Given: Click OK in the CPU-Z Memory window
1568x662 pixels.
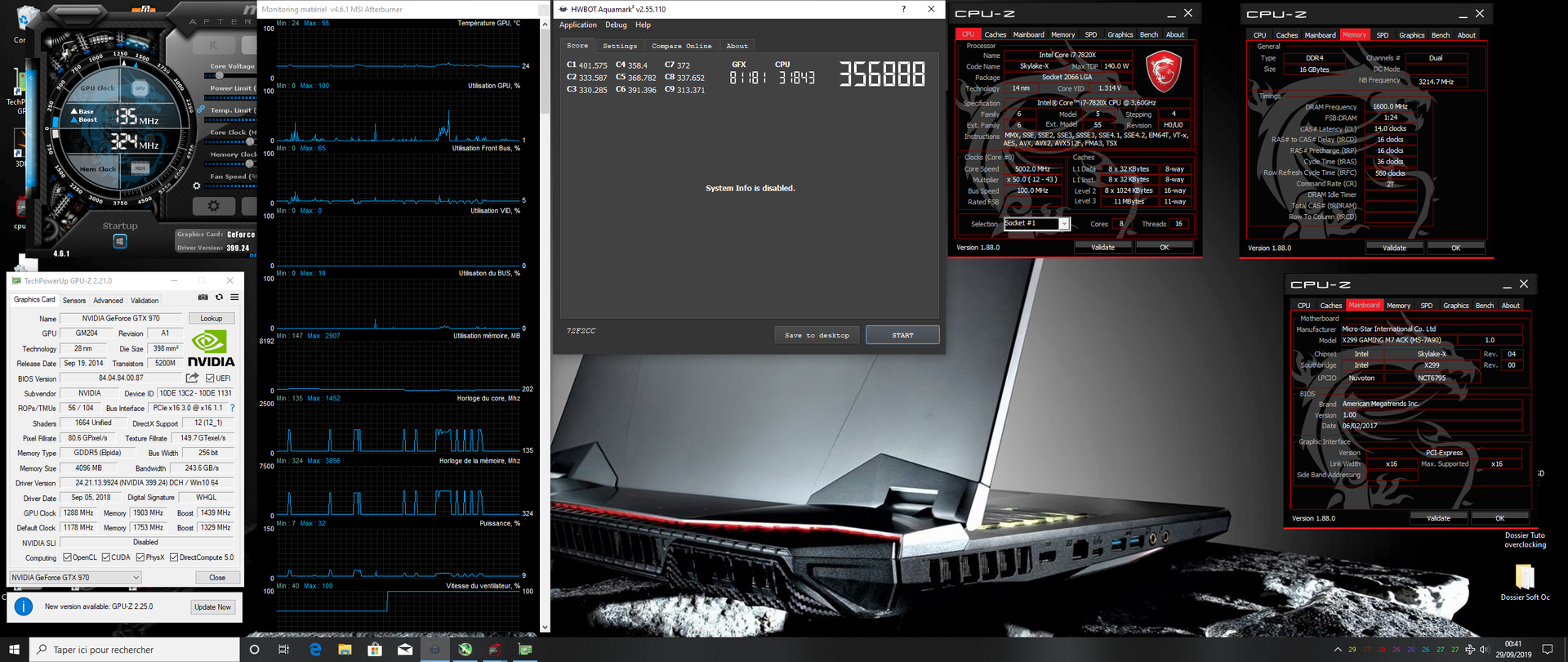Looking at the screenshot, I should [1456, 248].
